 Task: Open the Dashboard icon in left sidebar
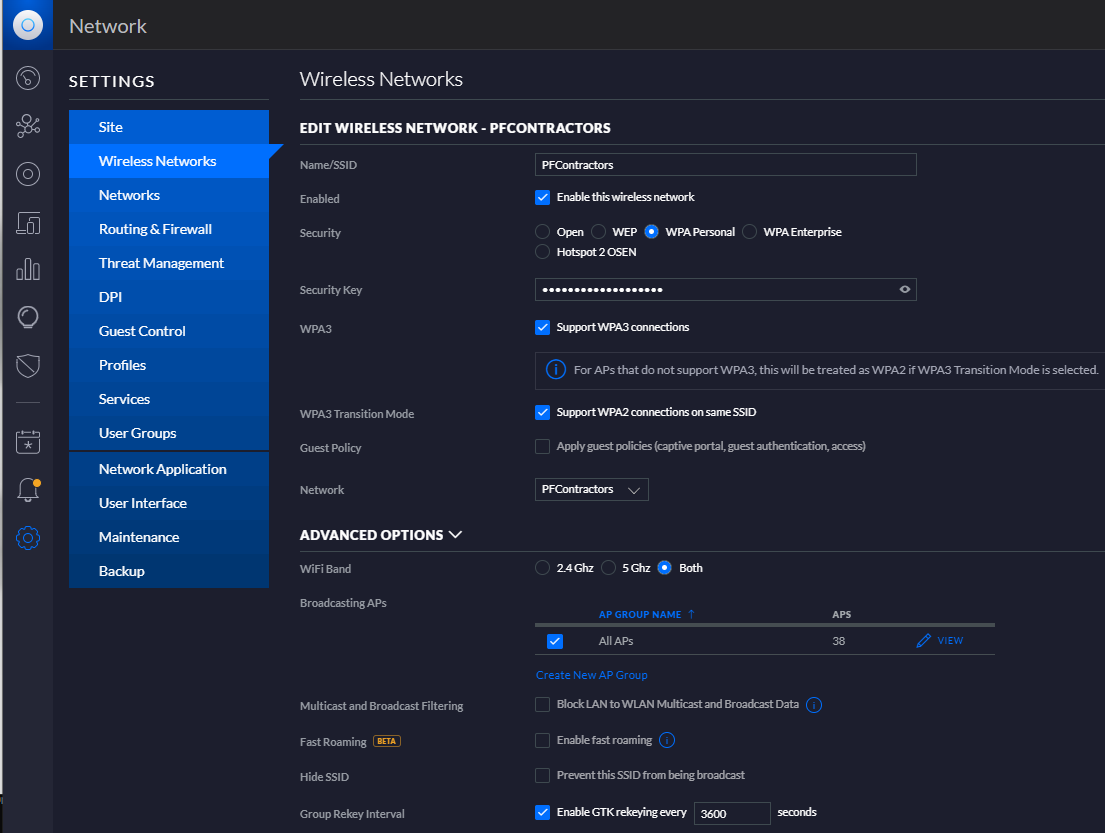point(28,78)
